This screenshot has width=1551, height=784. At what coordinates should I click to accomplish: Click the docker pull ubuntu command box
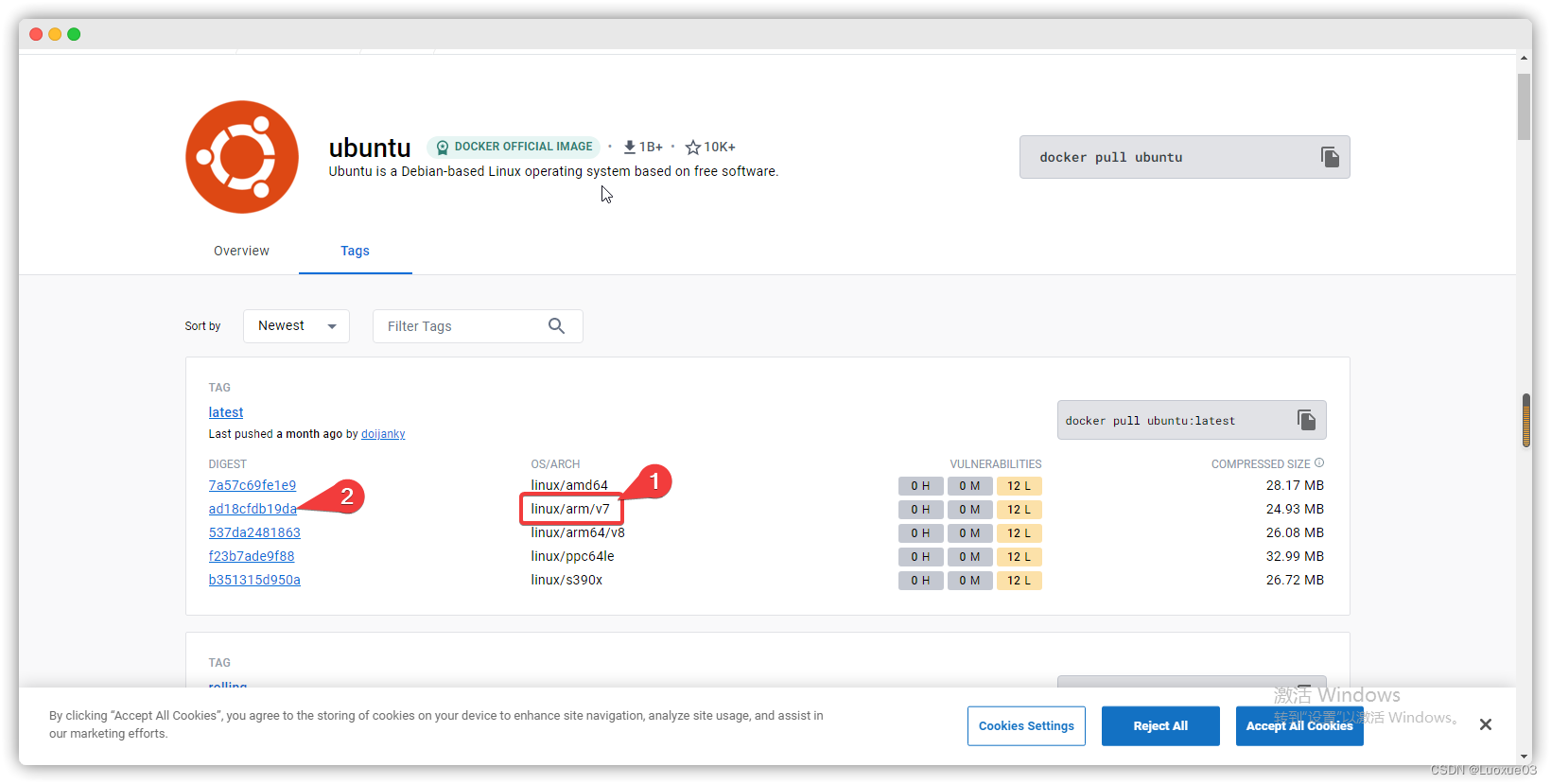pos(1184,157)
